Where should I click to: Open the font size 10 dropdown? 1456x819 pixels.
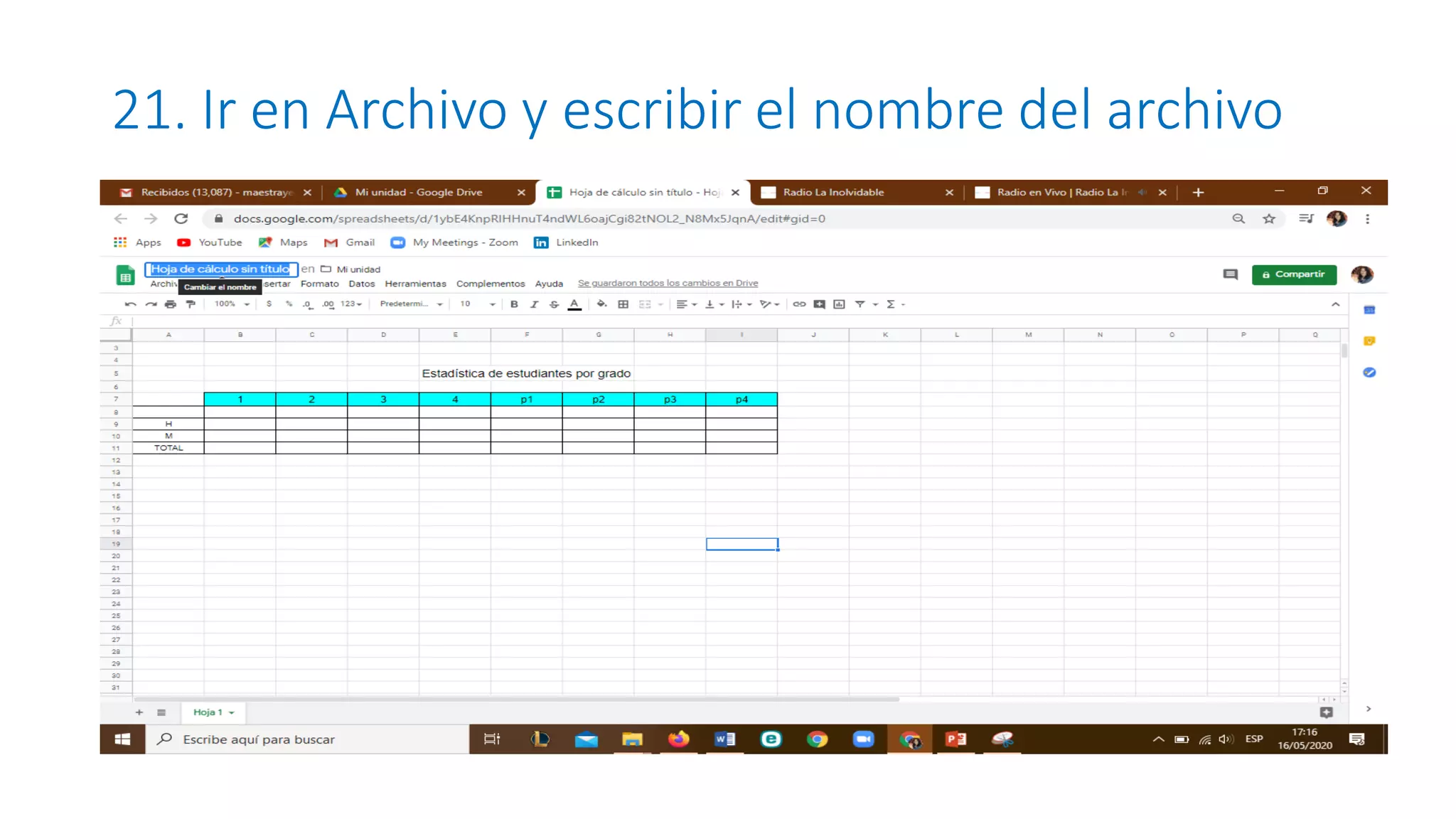478,304
